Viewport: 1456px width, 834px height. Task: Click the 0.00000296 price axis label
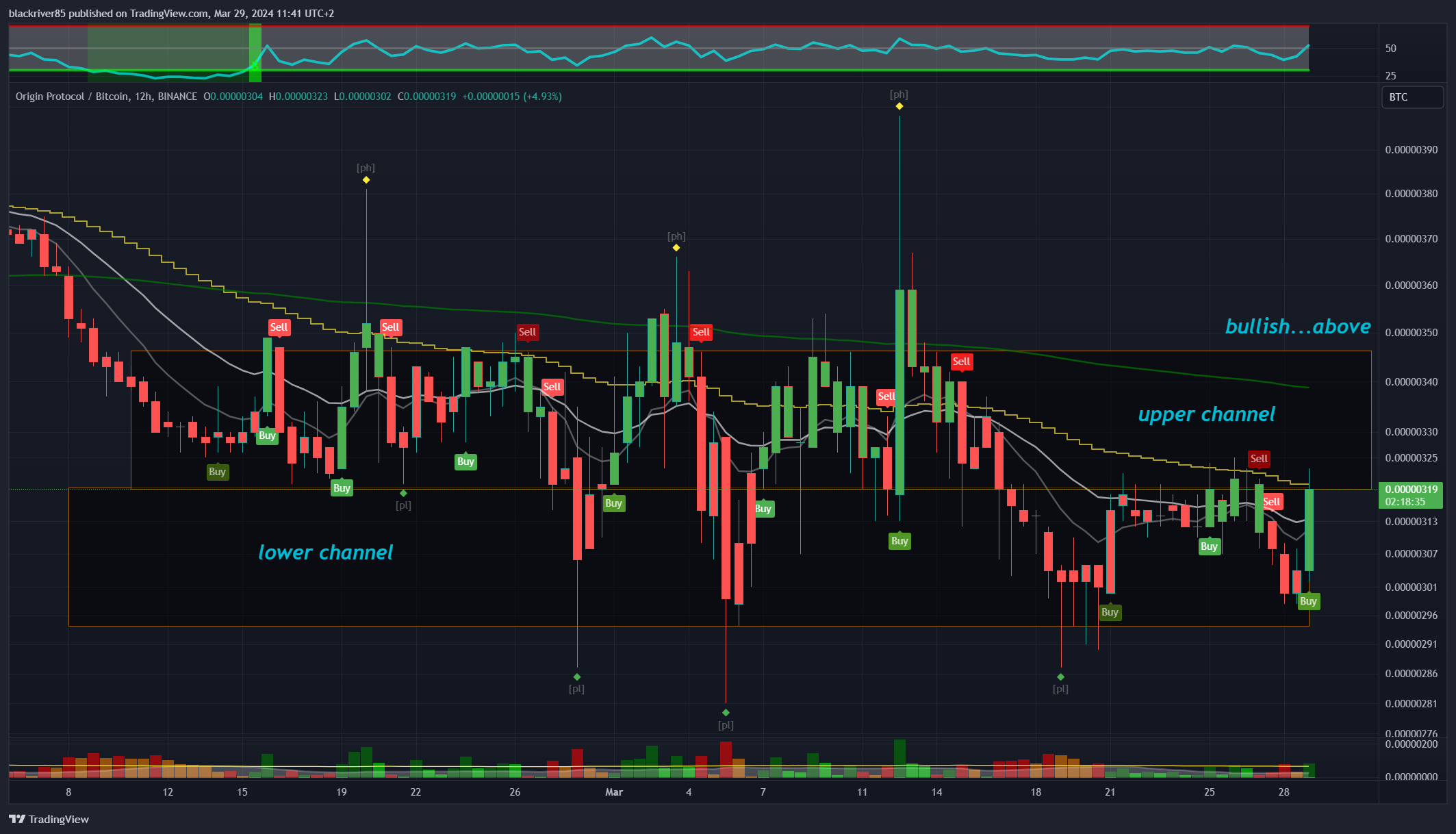pos(1412,616)
